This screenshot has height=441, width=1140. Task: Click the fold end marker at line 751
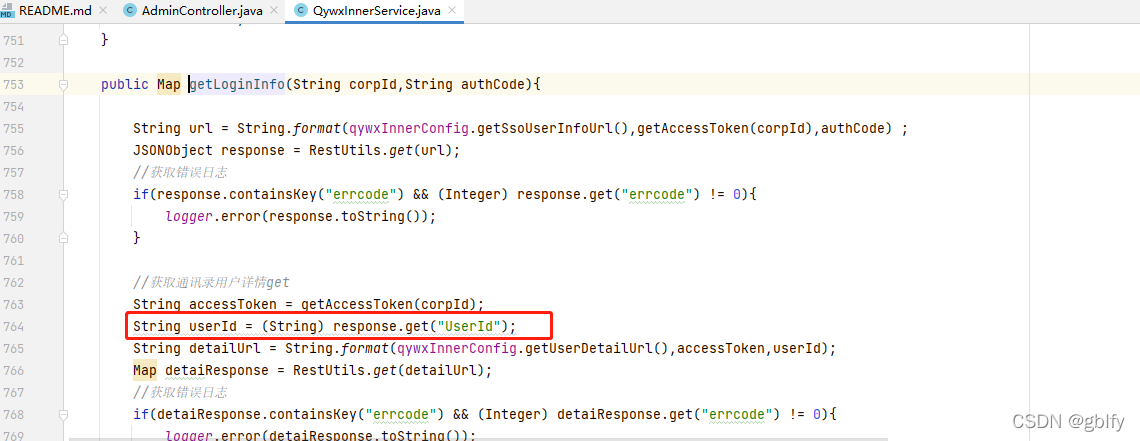[63, 41]
